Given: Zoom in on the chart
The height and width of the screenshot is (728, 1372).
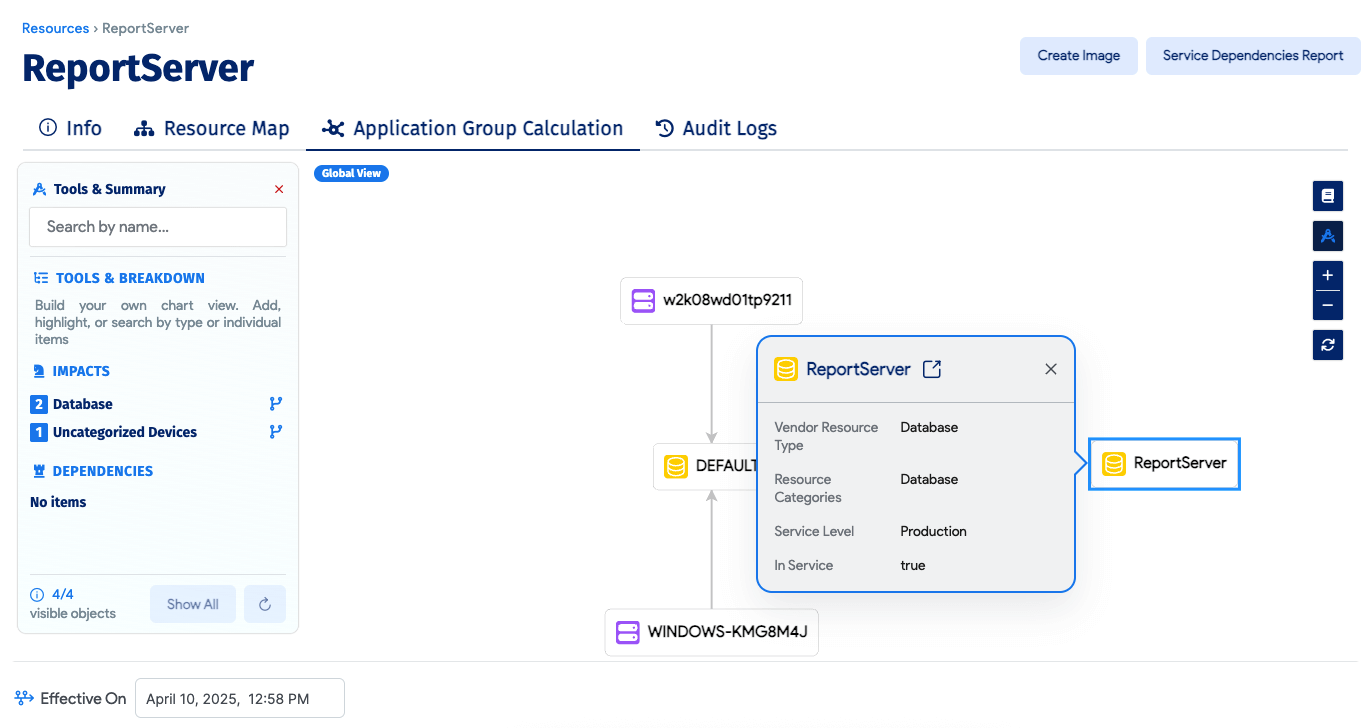Looking at the screenshot, I should (x=1327, y=275).
